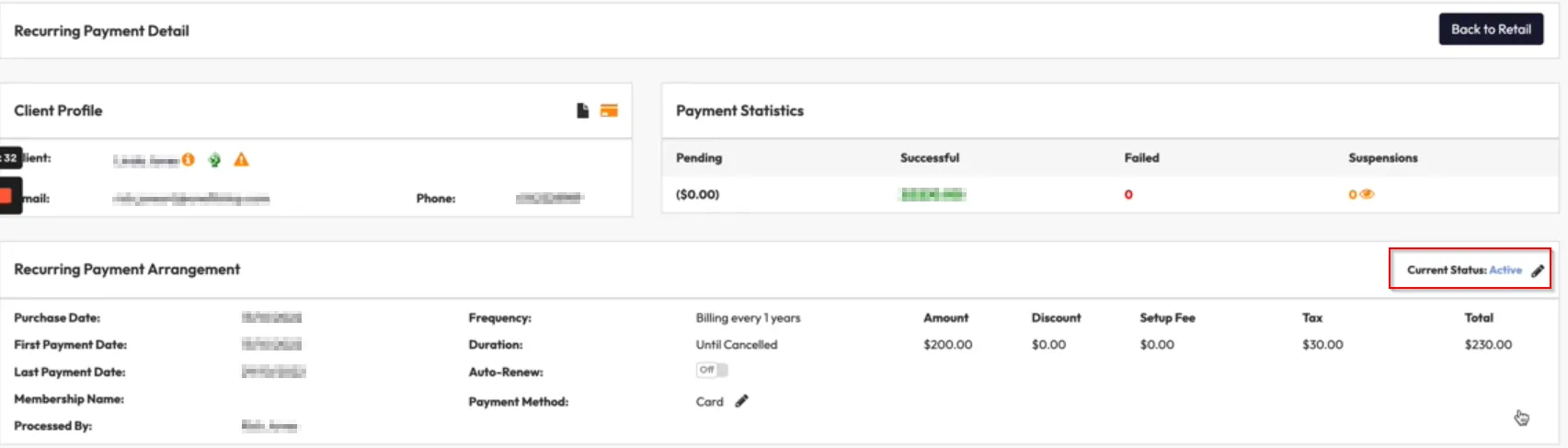Click the green Successful payments amount

click(x=933, y=194)
